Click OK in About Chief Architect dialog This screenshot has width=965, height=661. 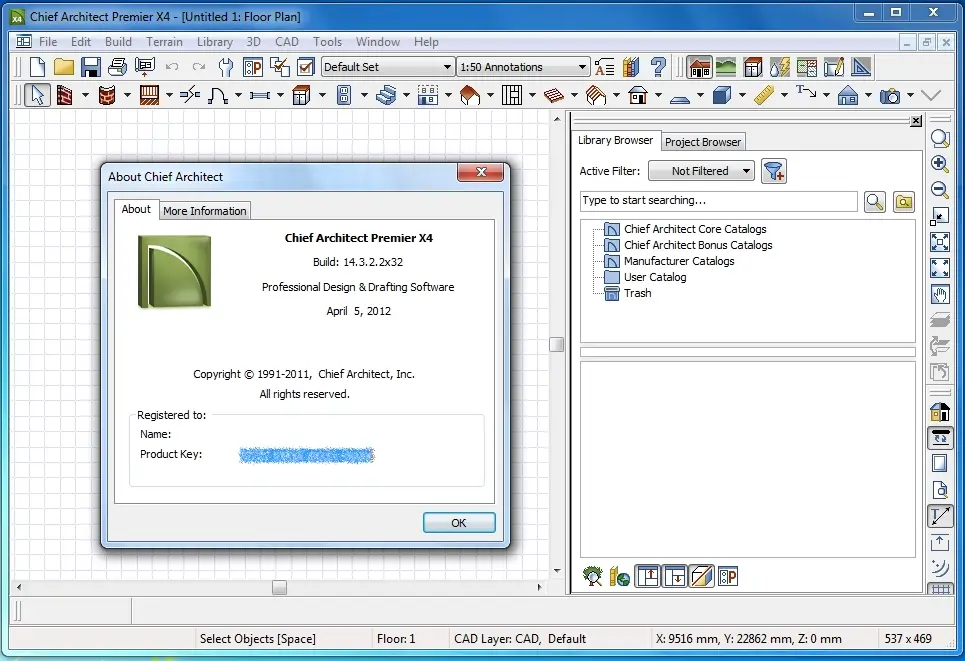(x=459, y=523)
